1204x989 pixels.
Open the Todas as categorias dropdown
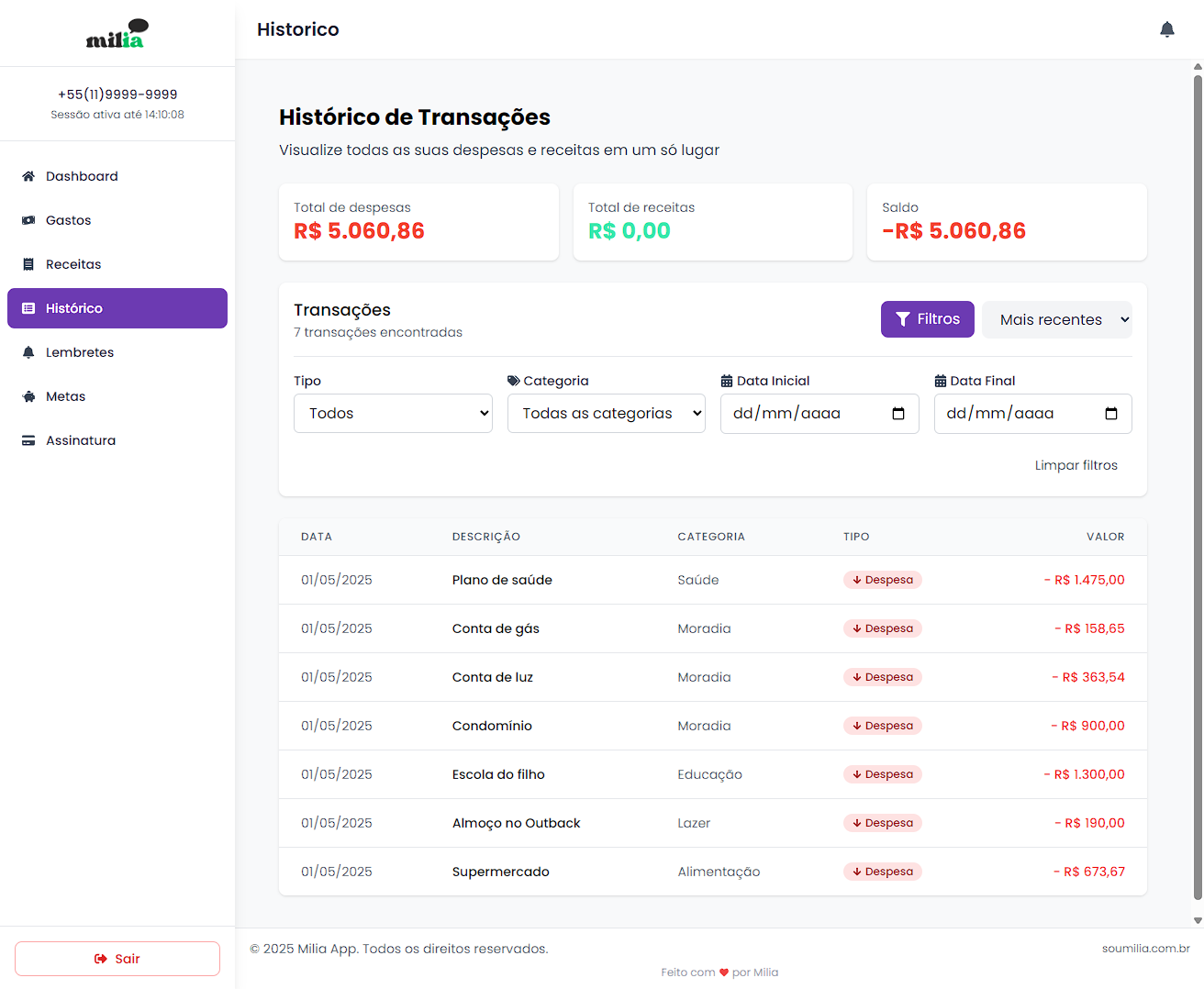click(x=606, y=414)
